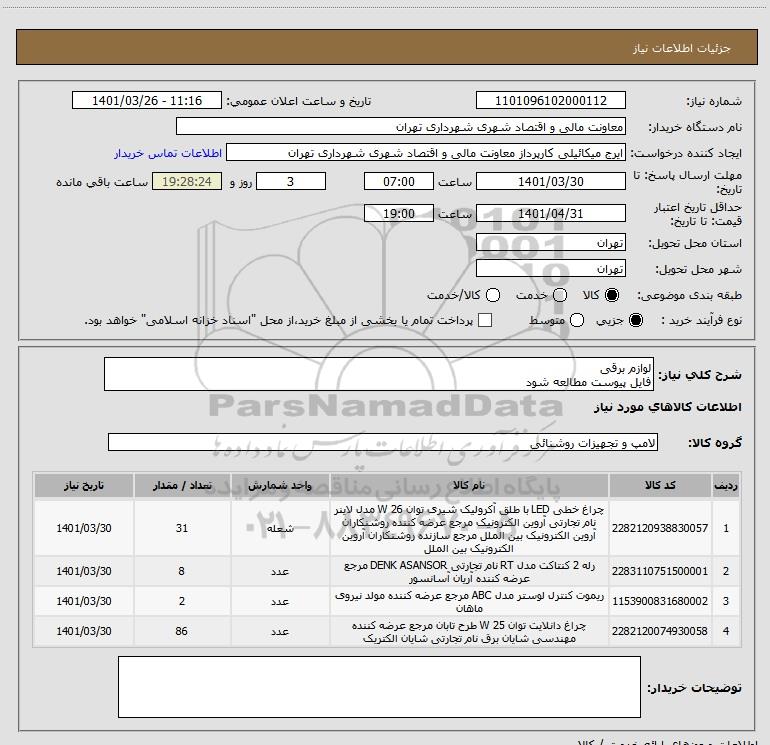Click the کد کالا column header
The image size is (770, 745).
pyautogui.click(x=660, y=486)
